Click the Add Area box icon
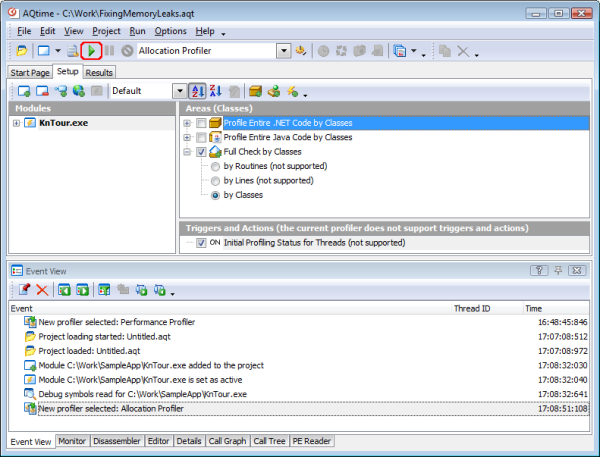600x457 pixels. [255, 91]
